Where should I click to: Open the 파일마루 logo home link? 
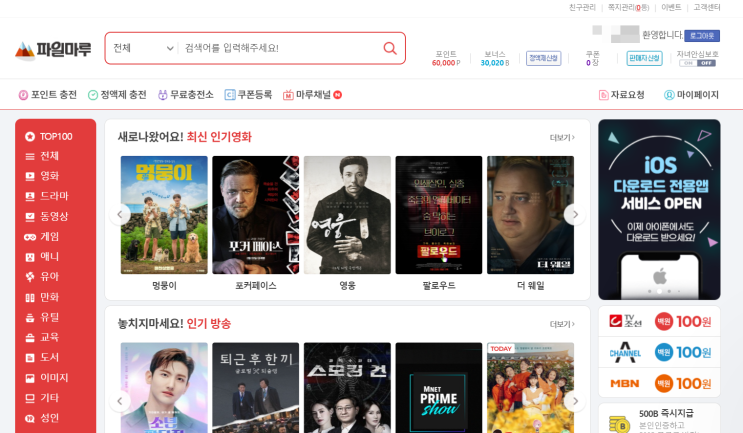click(53, 50)
